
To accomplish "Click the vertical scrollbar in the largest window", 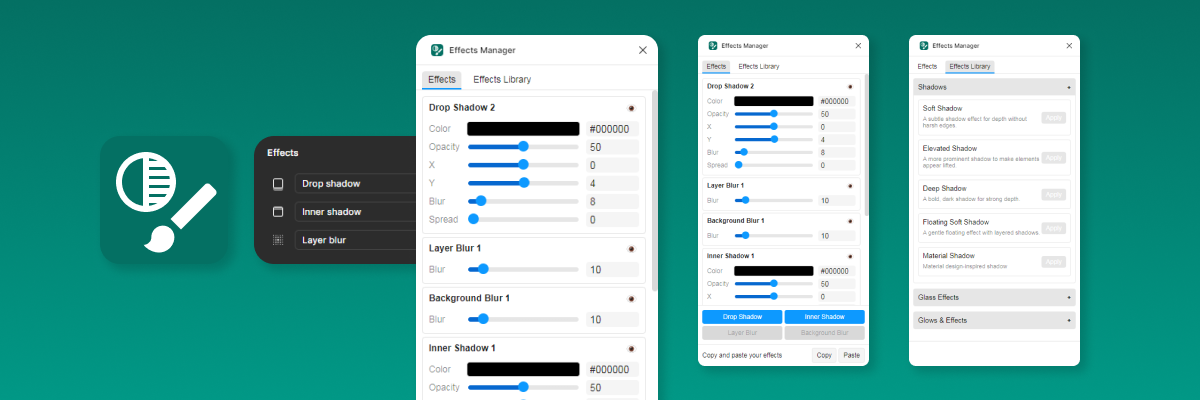I will coord(654,190).
